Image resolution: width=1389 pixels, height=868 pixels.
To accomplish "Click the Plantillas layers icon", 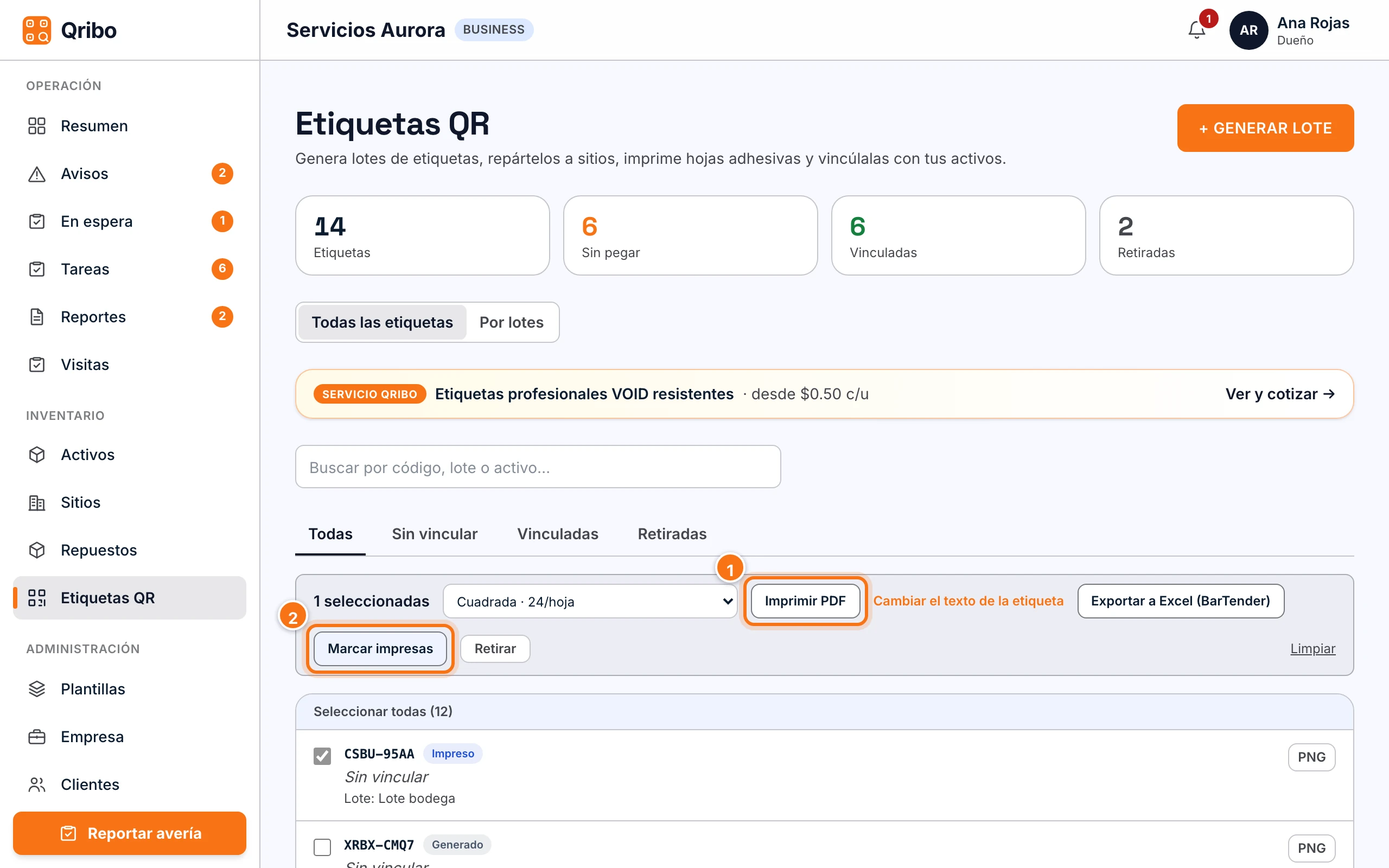I will click(x=37, y=688).
